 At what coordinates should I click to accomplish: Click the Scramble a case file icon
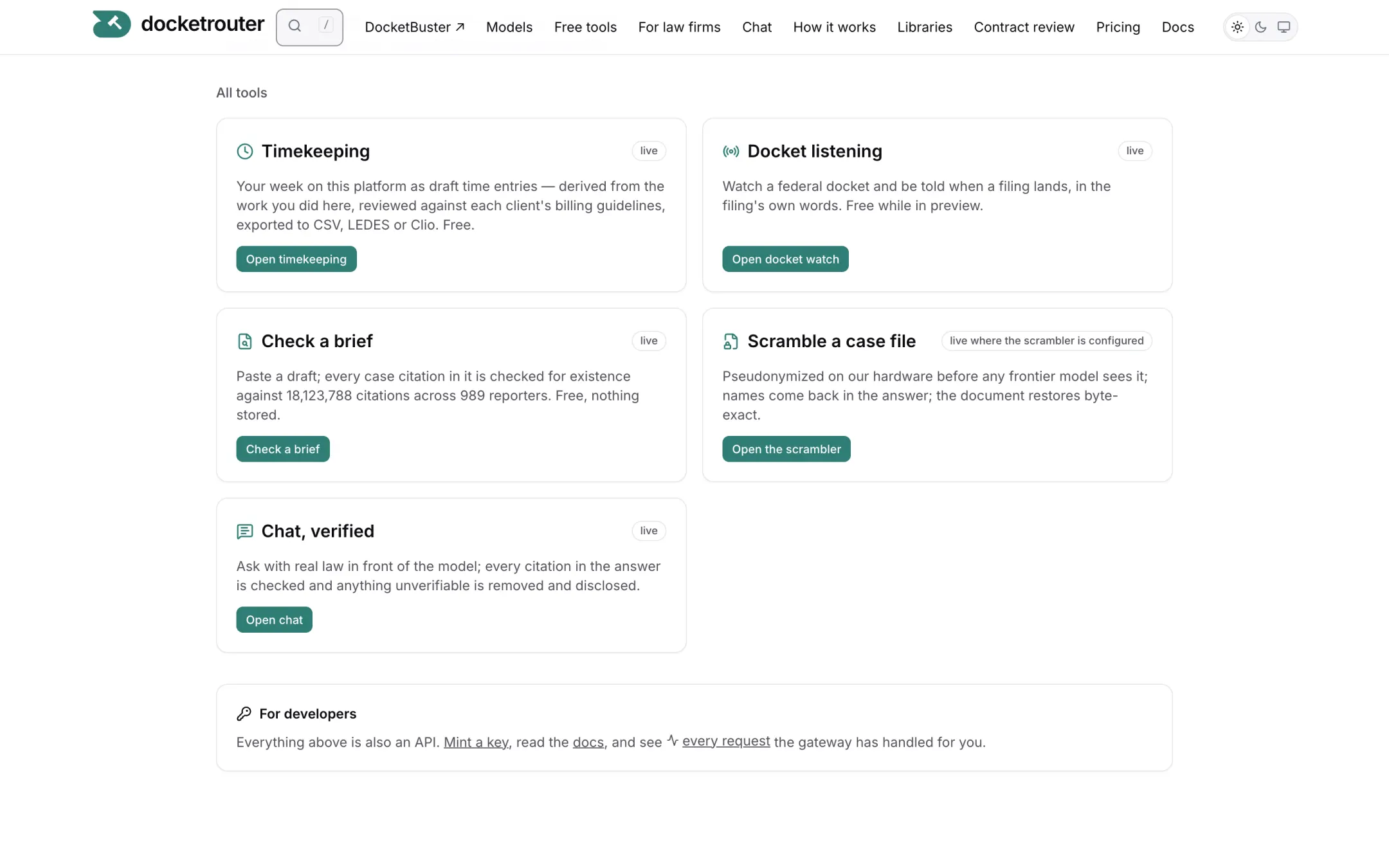pos(731,341)
